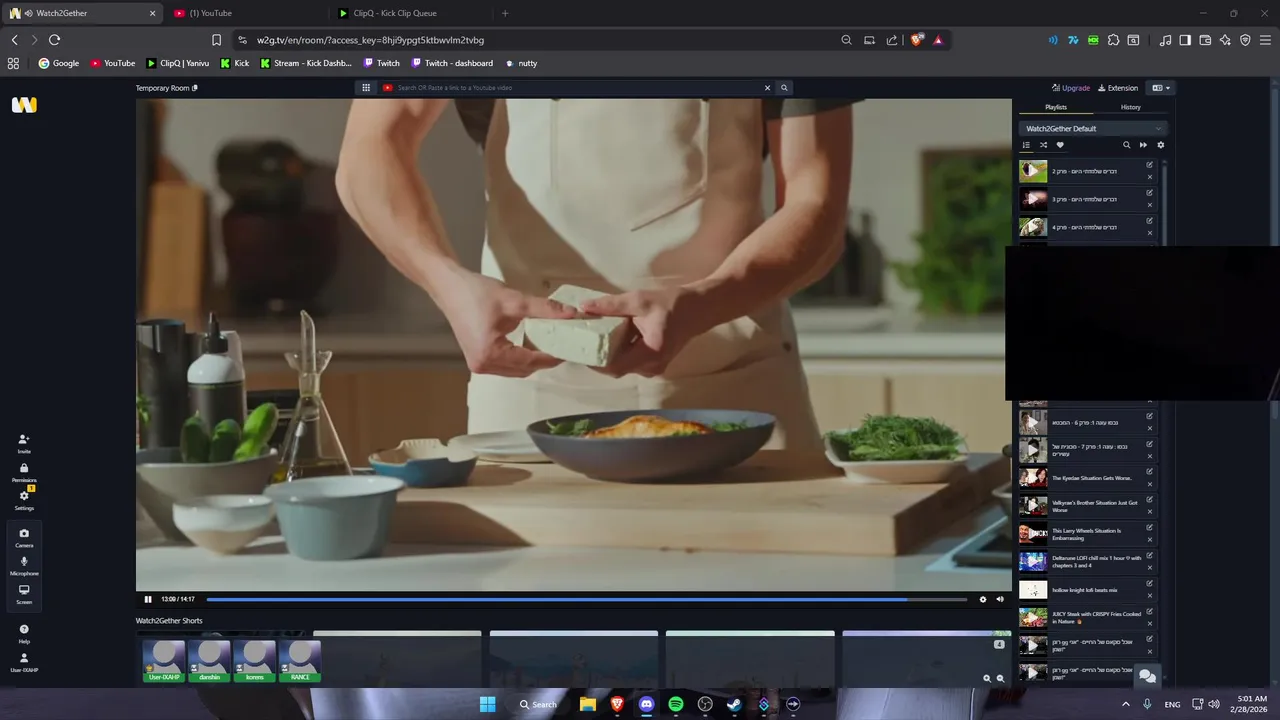Toggle the Camera in left sidebar
The image size is (1280, 720).
[x=24, y=537]
